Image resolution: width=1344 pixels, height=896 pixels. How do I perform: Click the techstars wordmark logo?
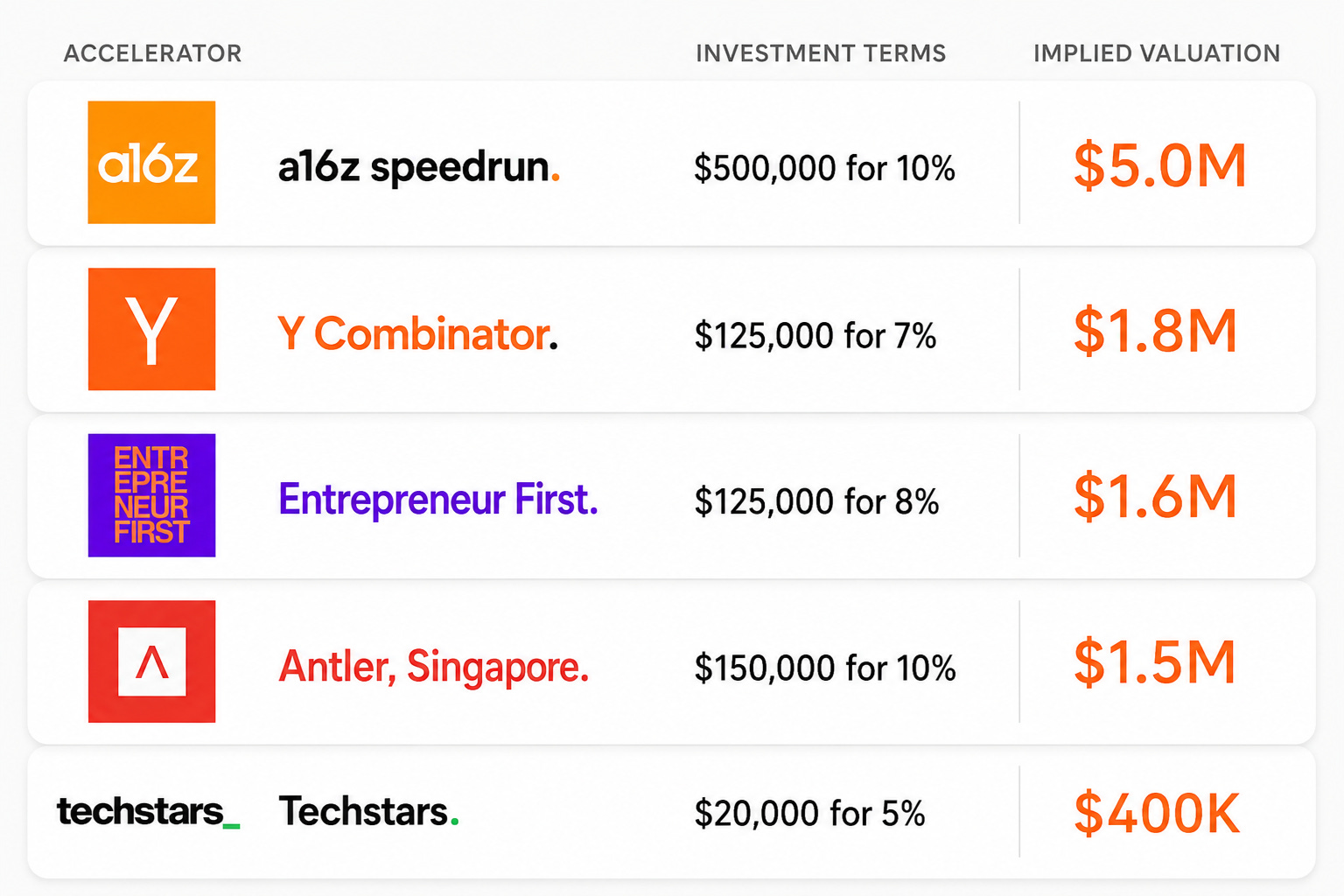[x=149, y=812]
